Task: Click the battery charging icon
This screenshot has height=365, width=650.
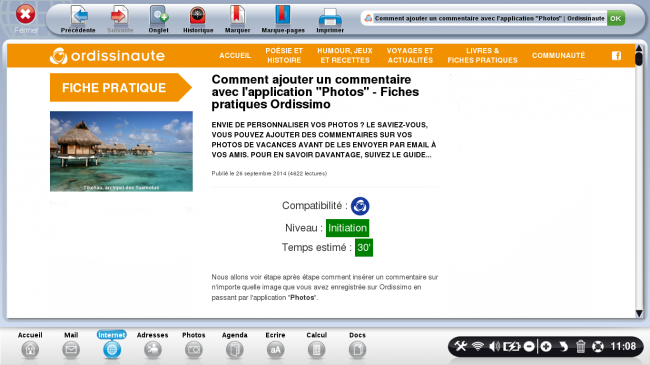Action: click(512, 346)
